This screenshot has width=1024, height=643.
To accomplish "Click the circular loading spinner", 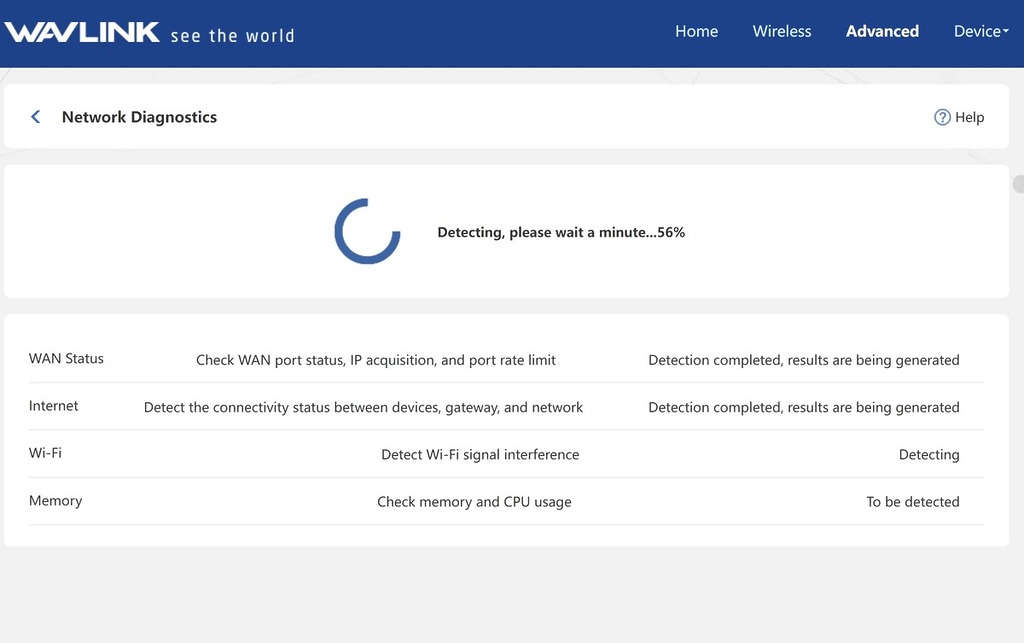I will (x=367, y=231).
